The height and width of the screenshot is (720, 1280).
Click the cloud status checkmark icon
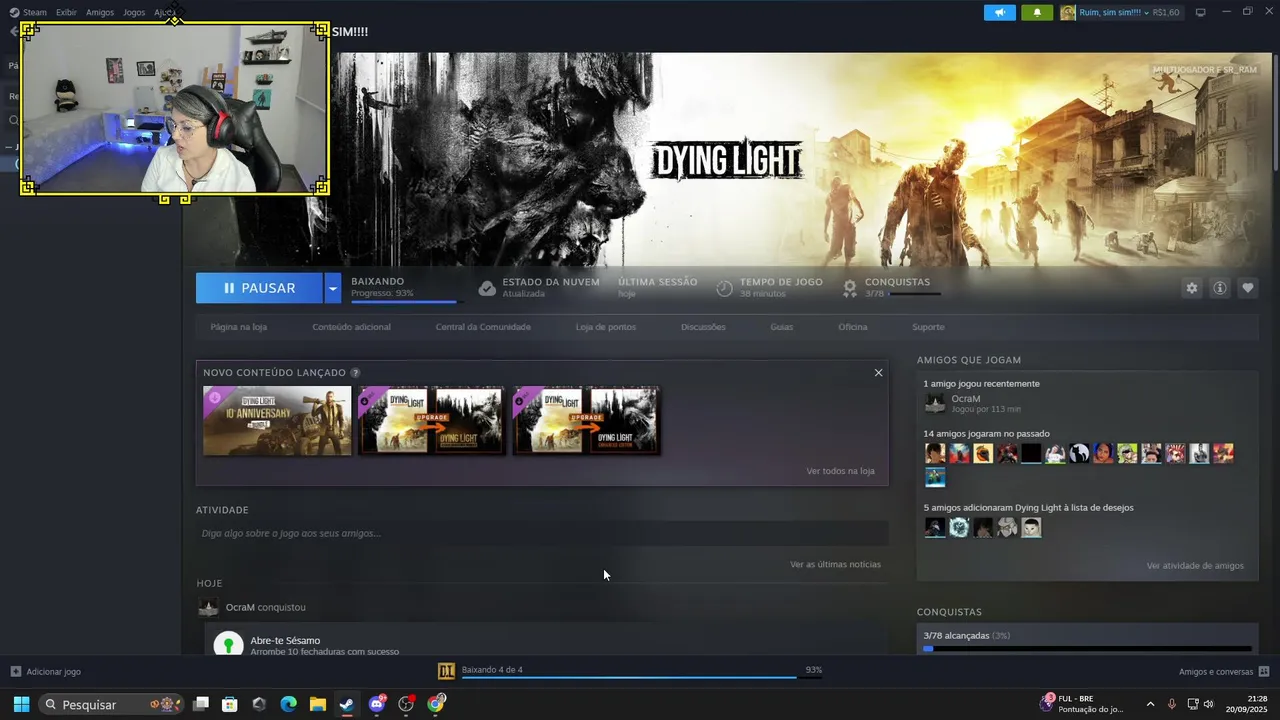coord(487,288)
